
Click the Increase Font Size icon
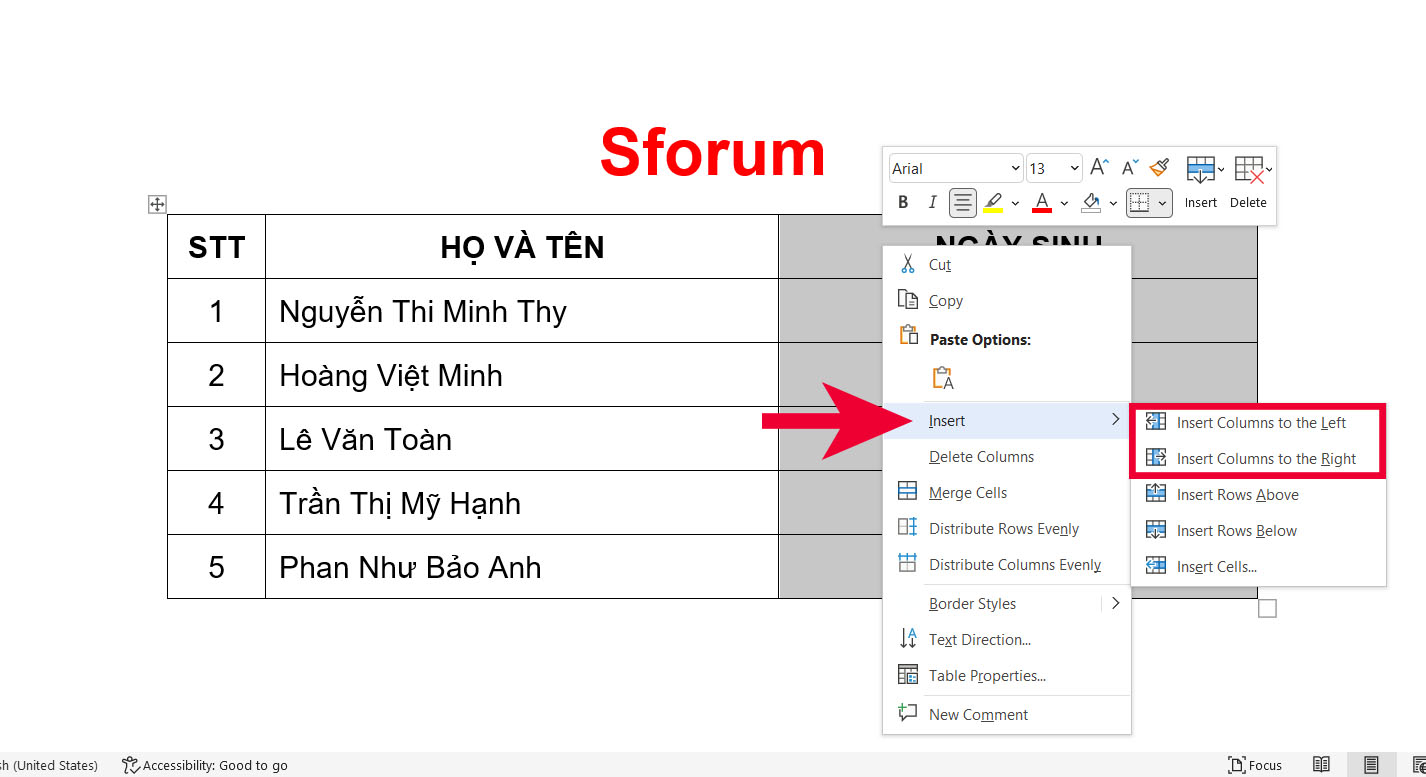[x=1099, y=168]
